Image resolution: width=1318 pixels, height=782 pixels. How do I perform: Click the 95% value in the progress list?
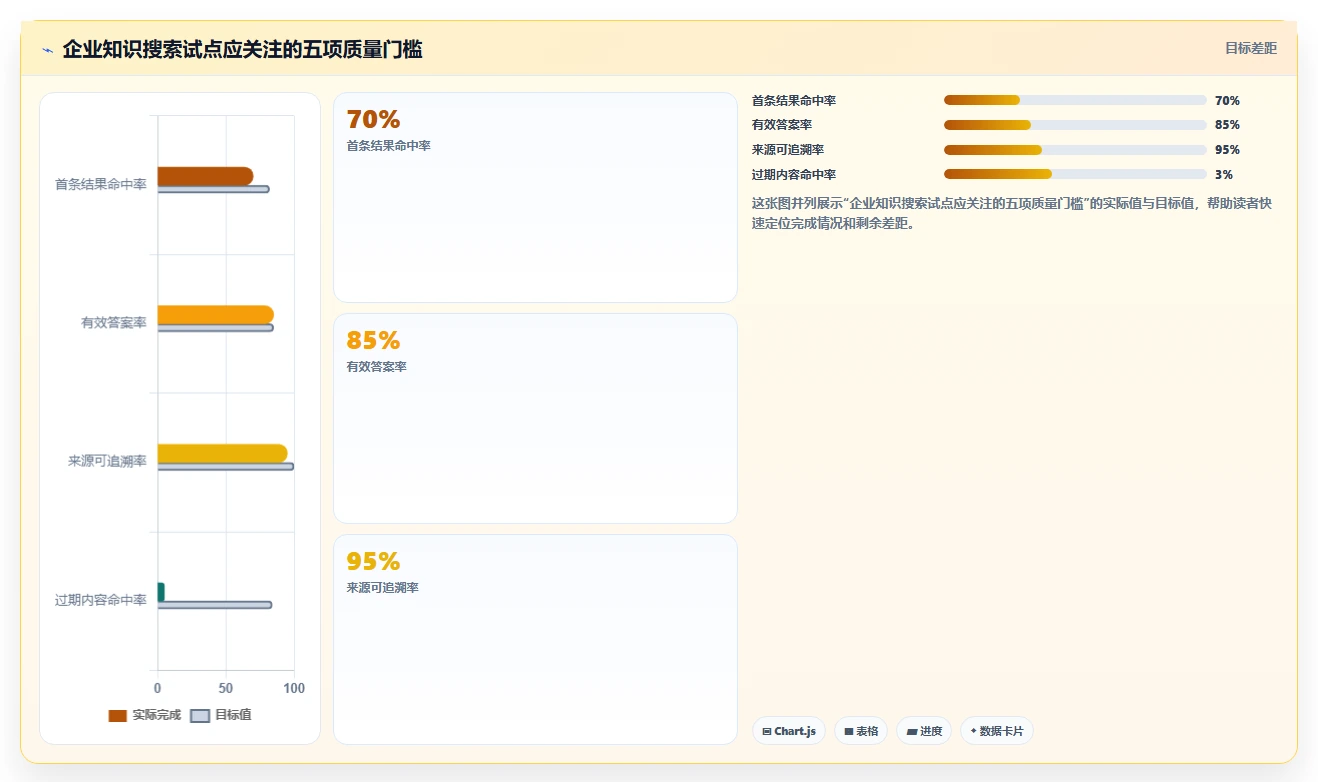[x=1227, y=150]
